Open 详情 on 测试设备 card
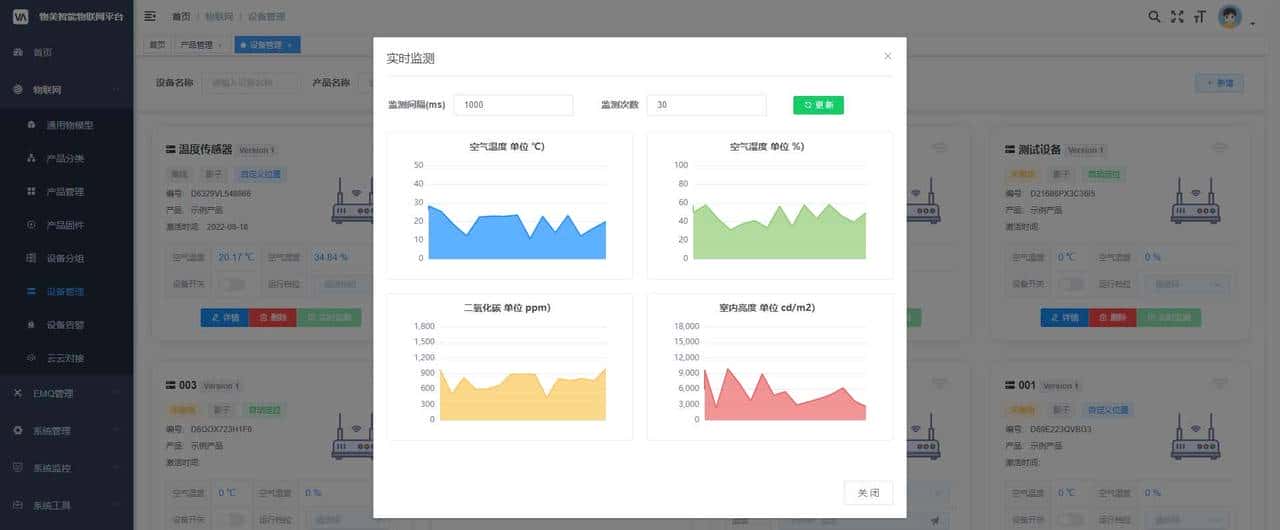 click(x=1065, y=317)
